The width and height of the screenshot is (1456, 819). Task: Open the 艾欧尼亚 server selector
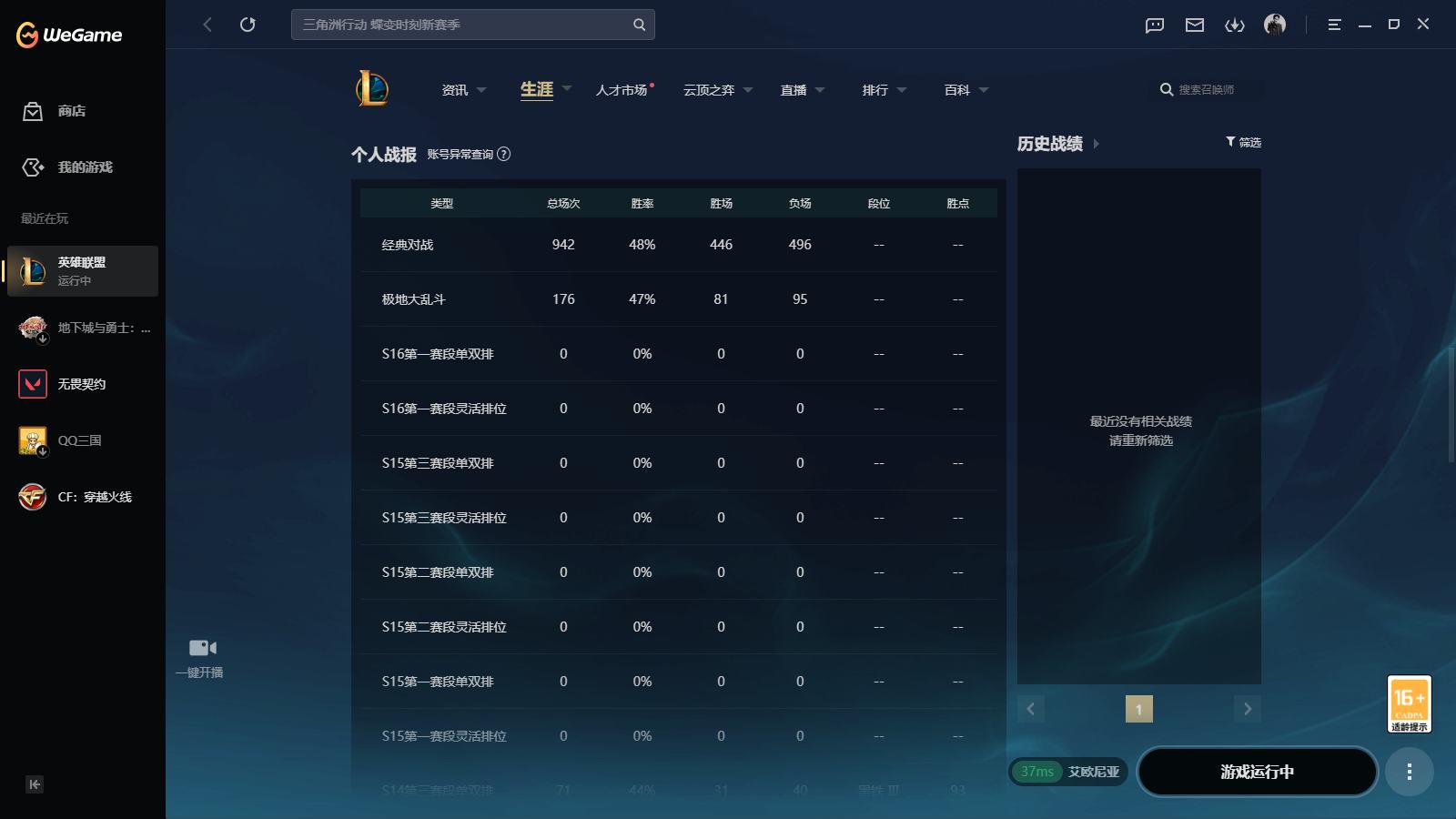[x=1068, y=772]
